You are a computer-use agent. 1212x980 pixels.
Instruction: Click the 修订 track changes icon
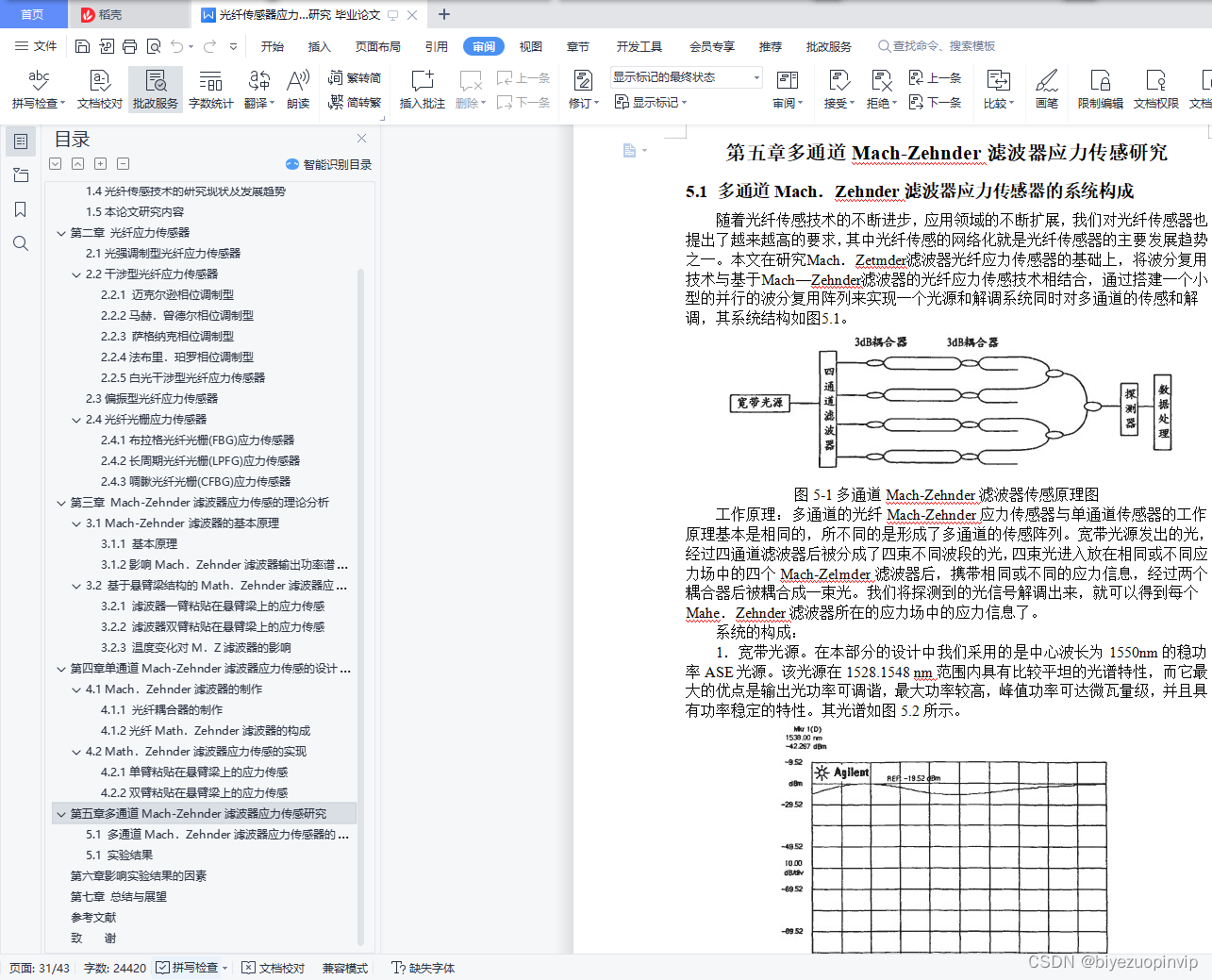click(583, 90)
